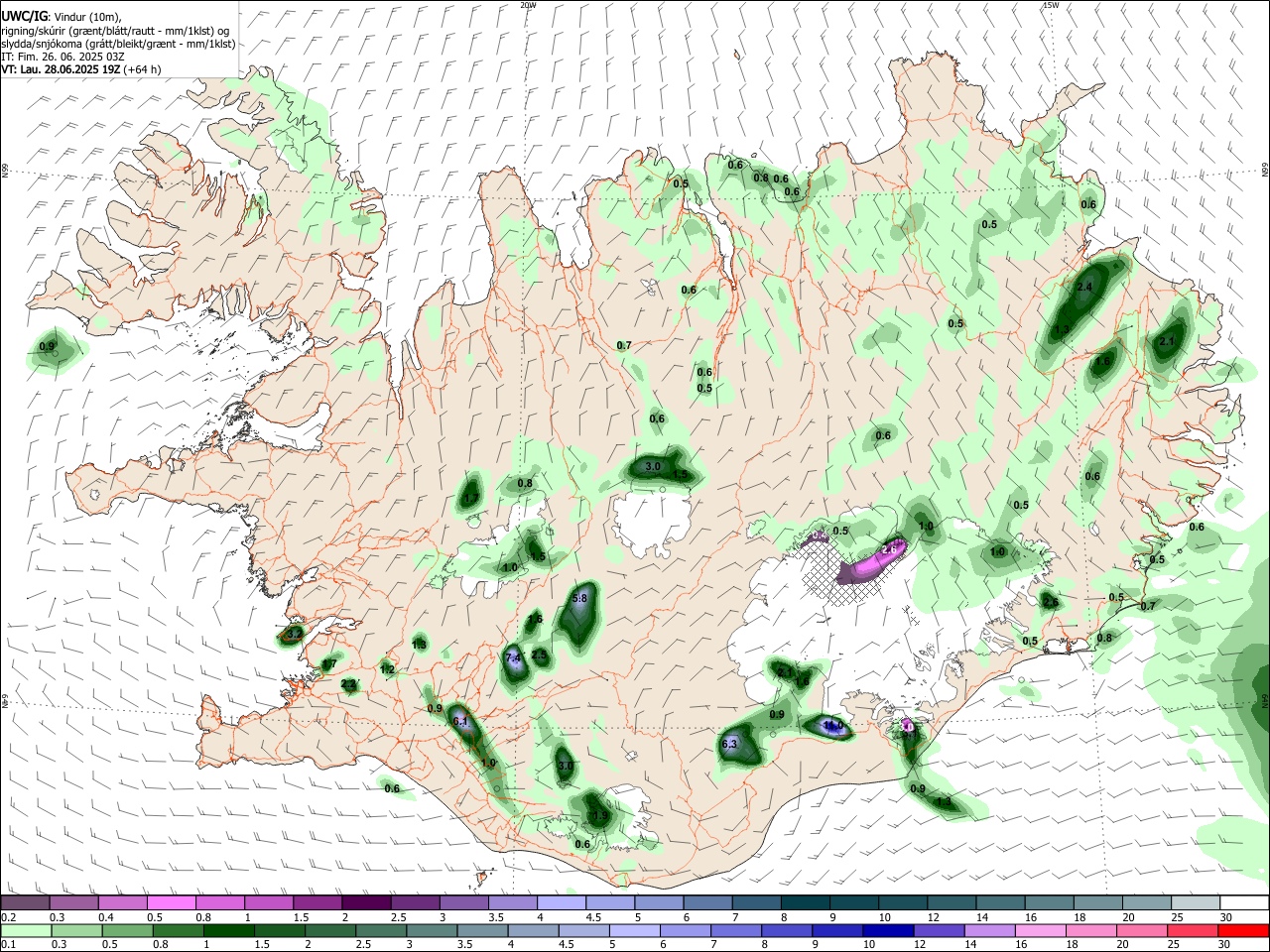The width and height of the screenshot is (1270, 952).
Task: Select the white 30 swatch on snow scale
Action: click(x=1244, y=902)
